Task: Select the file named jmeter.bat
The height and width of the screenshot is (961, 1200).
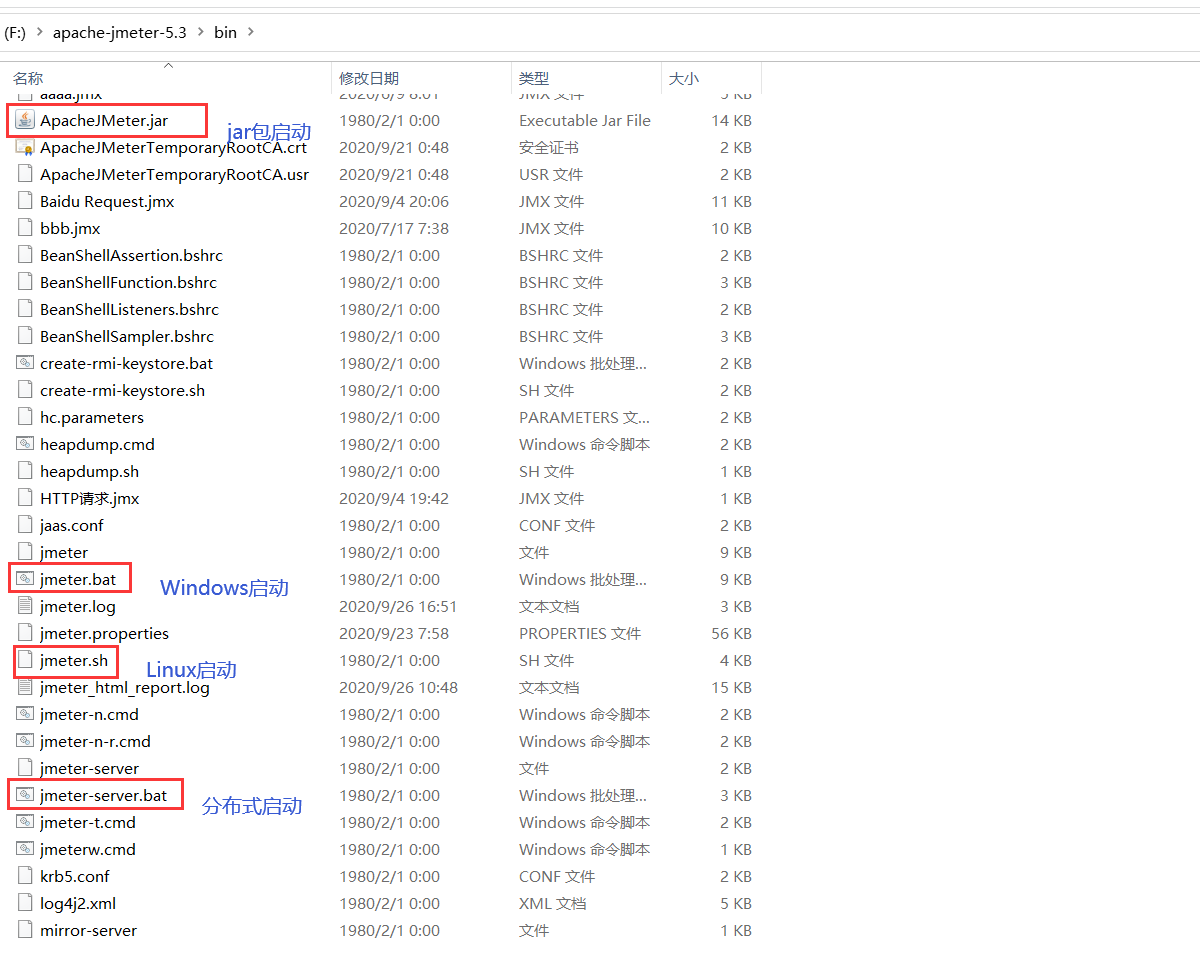Action: click(x=78, y=579)
